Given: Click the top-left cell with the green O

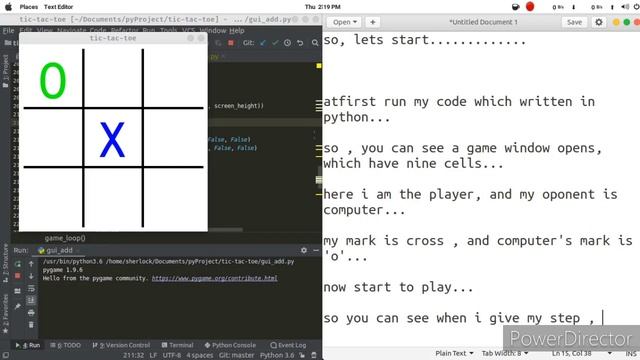Looking at the screenshot, I should point(53,78).
